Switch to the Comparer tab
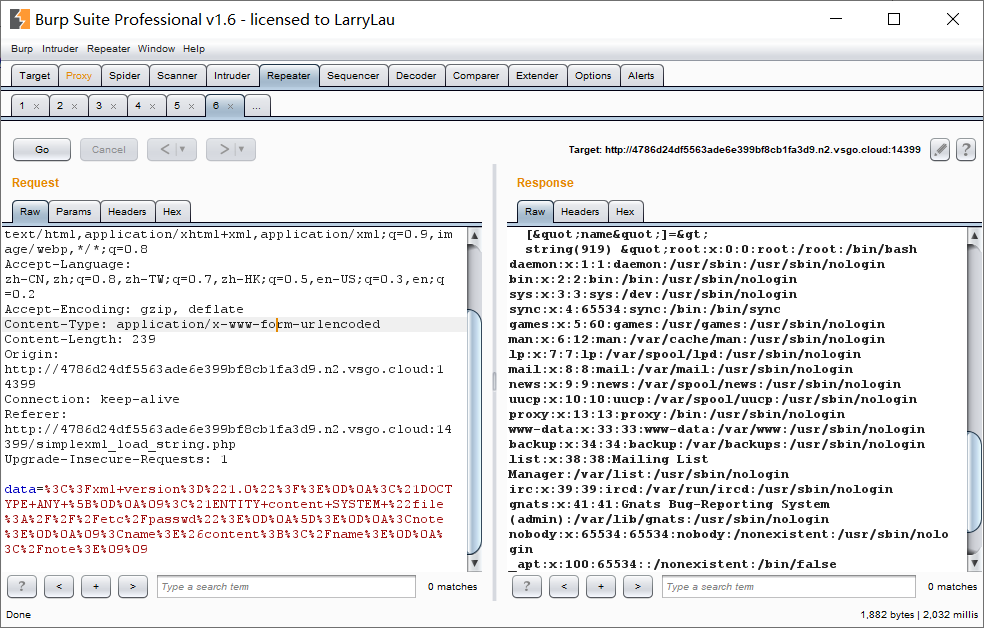The height and width of the screenshot is (628, 984). pyautogui.click(x=476, y=75)
